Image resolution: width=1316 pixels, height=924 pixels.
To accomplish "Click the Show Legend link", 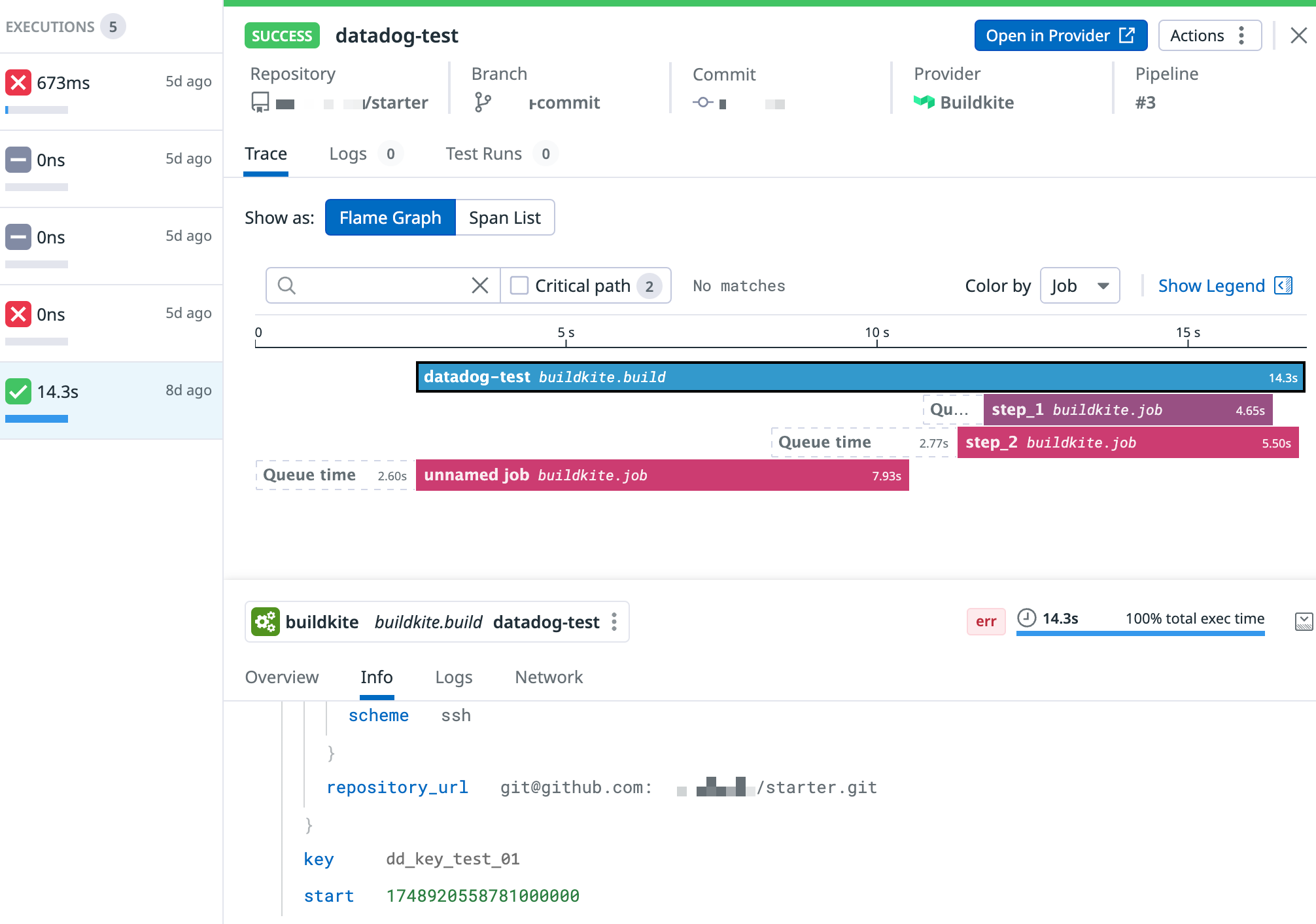I will coord(1211,285).
